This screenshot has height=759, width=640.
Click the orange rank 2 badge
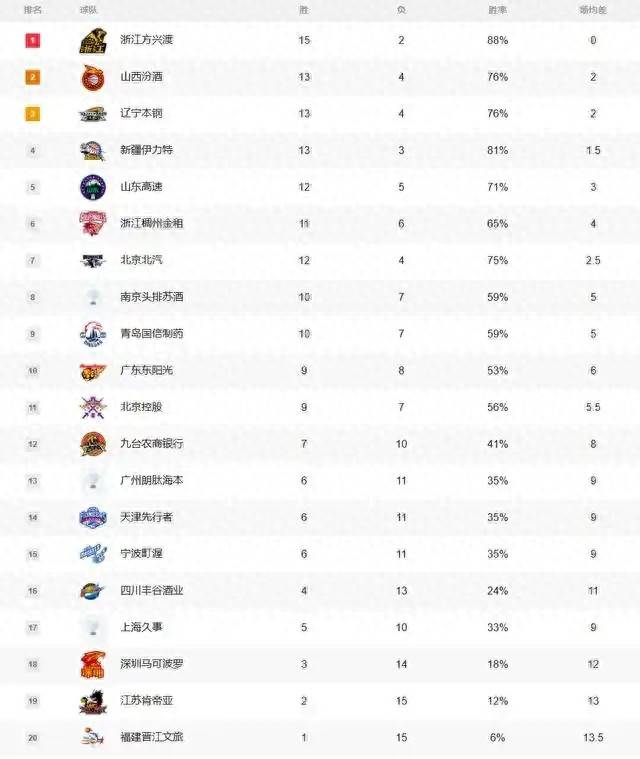click(x=33, y=78)
